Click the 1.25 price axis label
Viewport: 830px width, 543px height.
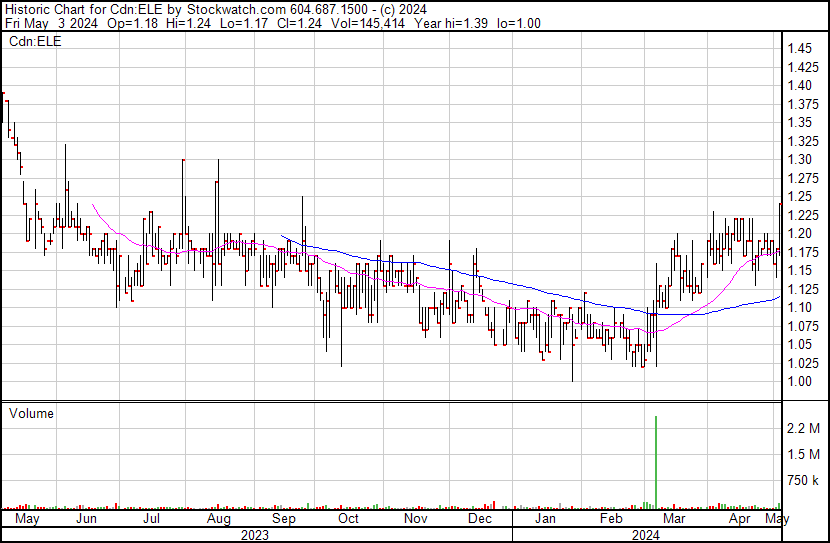(798, 196)
